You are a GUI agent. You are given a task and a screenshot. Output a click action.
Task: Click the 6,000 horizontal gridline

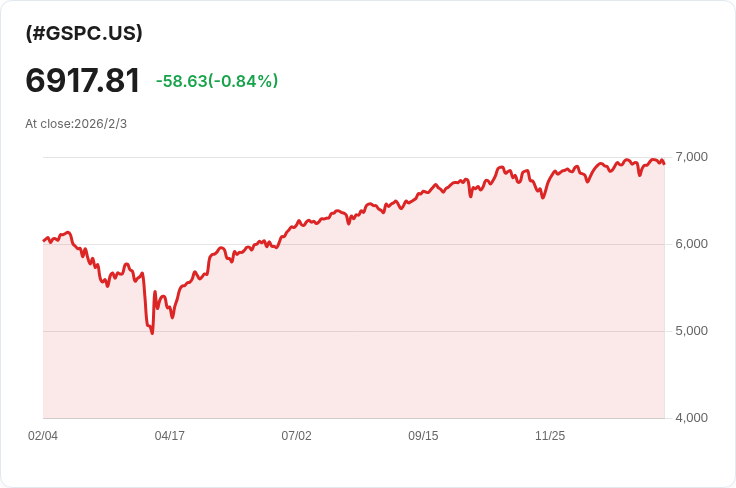tap(354, 244)
